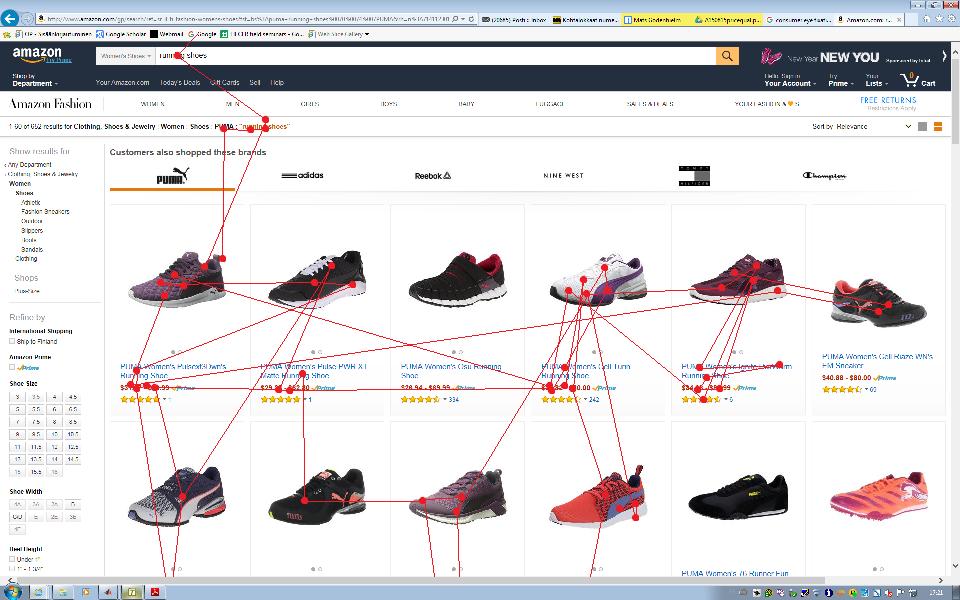Image resolution: width=960 pixels, height=600 pixels.
Task: Click the favorites star icon in browser
Action: (x=939, y=19)
